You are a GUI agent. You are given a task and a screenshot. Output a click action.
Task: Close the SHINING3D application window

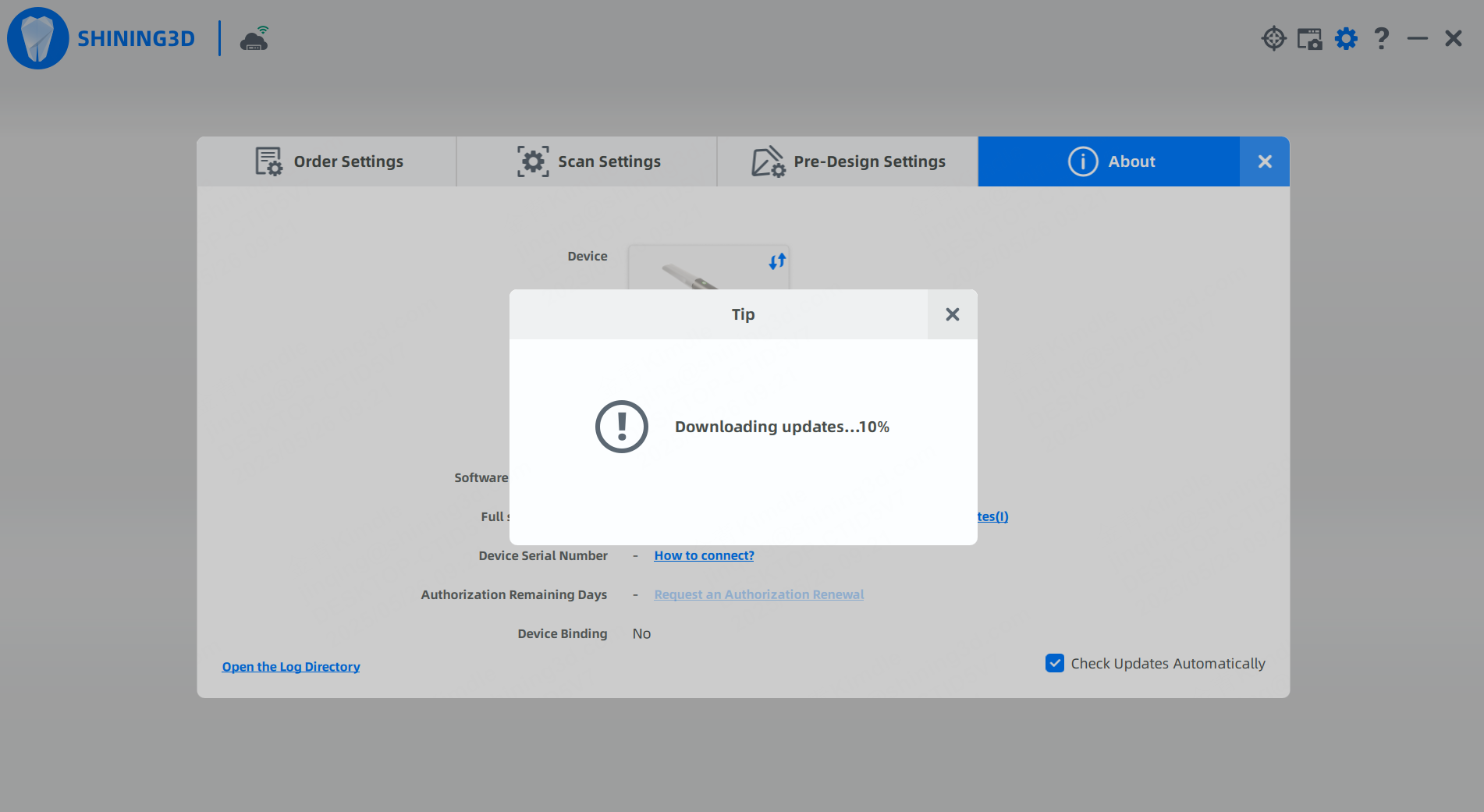coord(1453,38)
